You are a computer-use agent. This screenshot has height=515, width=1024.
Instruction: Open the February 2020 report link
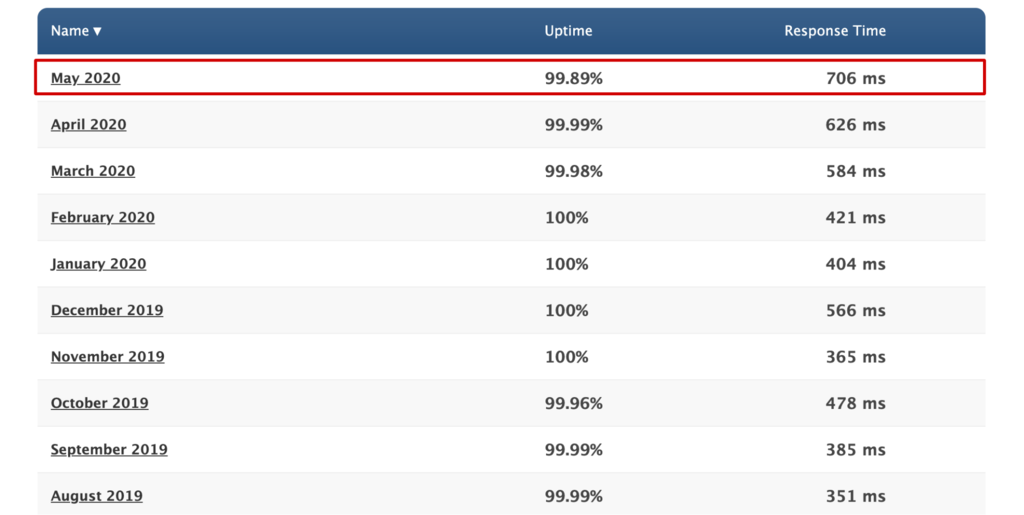coord(102,218)
